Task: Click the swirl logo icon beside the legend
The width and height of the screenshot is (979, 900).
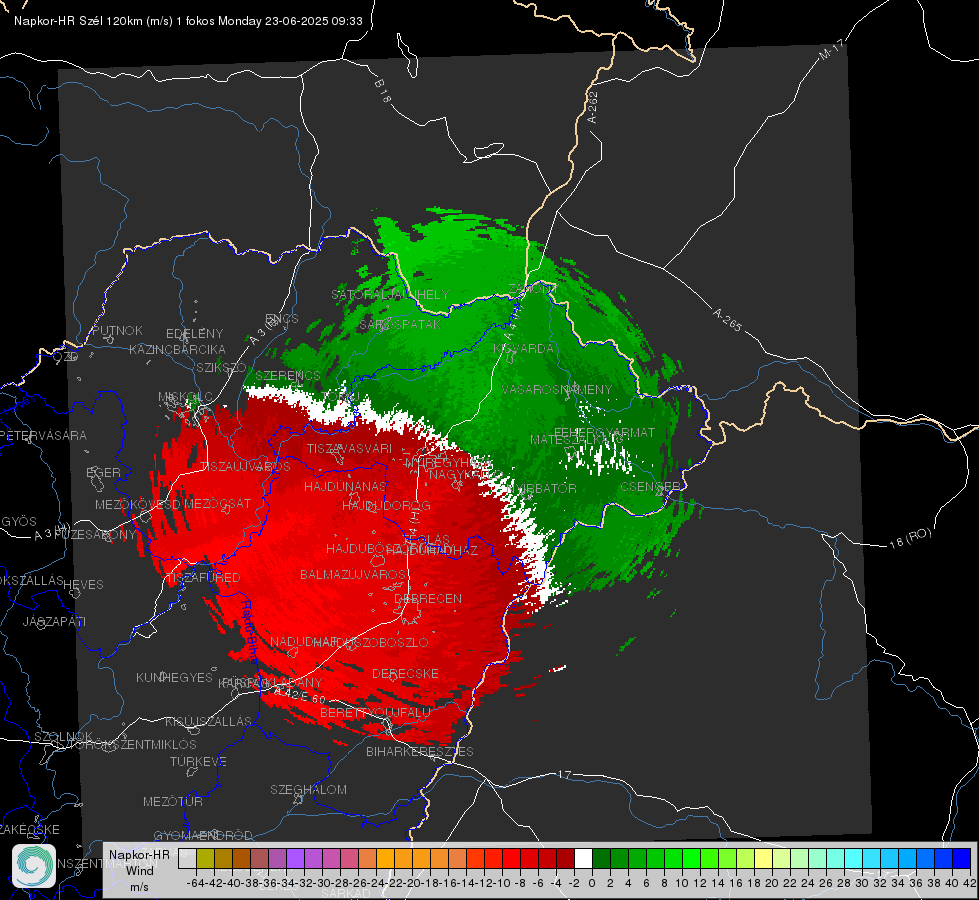Action: [x=34, y=866]
